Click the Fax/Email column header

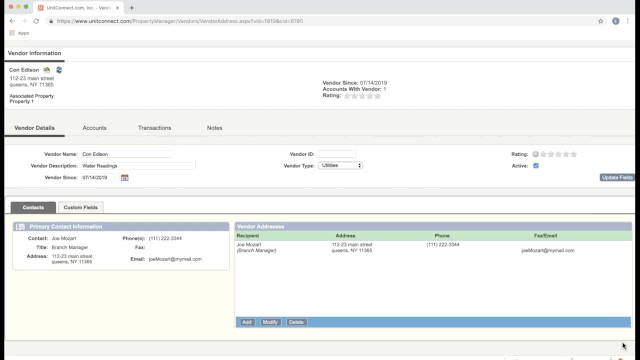tap(545, 236)
